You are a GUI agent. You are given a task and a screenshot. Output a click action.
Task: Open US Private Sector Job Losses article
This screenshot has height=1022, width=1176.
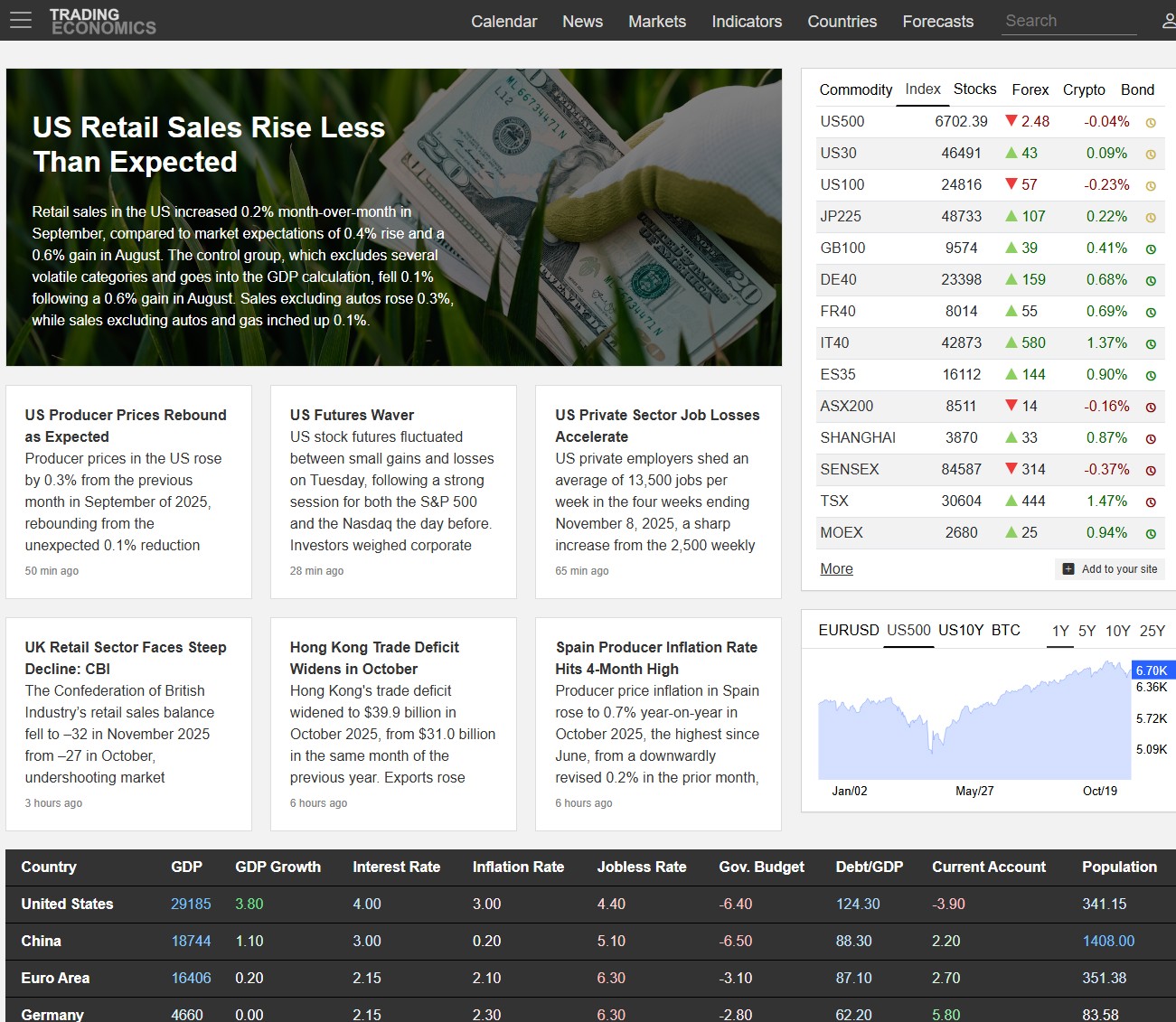tap(657, 426)
